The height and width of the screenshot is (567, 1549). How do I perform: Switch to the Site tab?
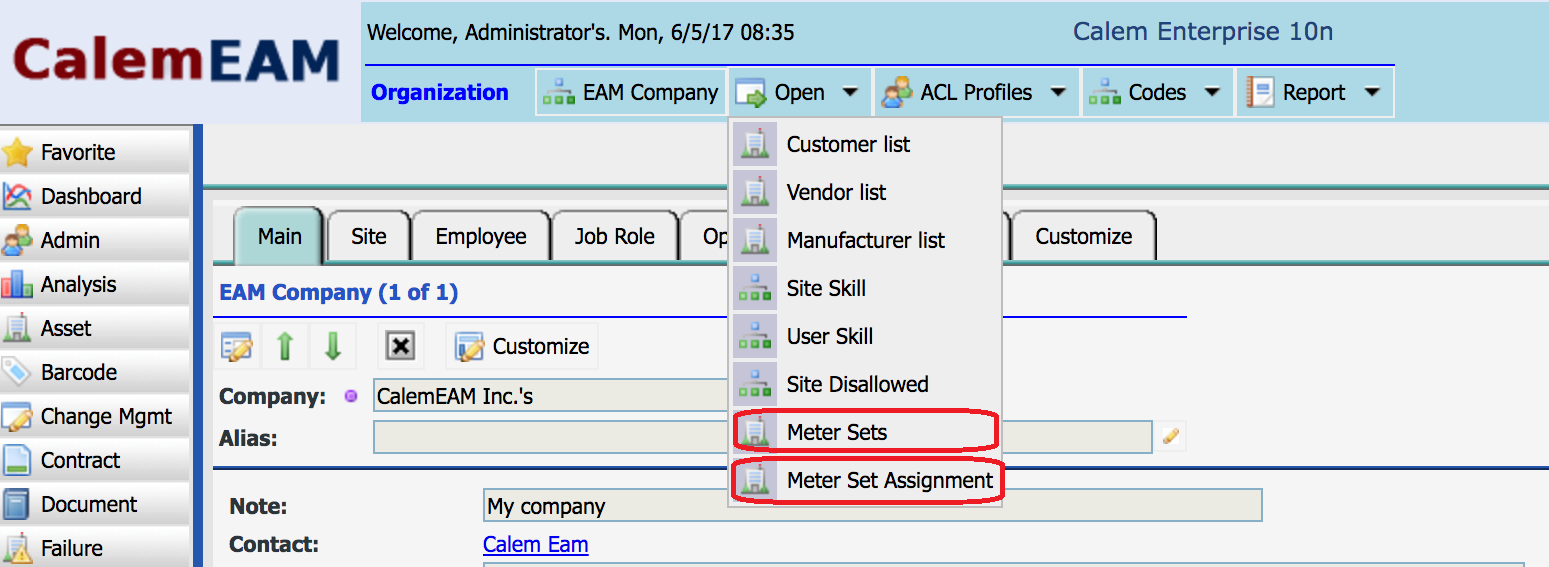coord(368,237)
